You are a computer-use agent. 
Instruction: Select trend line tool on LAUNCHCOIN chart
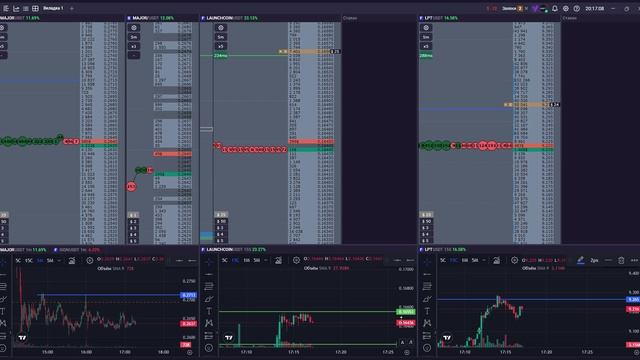click(x=209, y=274)
